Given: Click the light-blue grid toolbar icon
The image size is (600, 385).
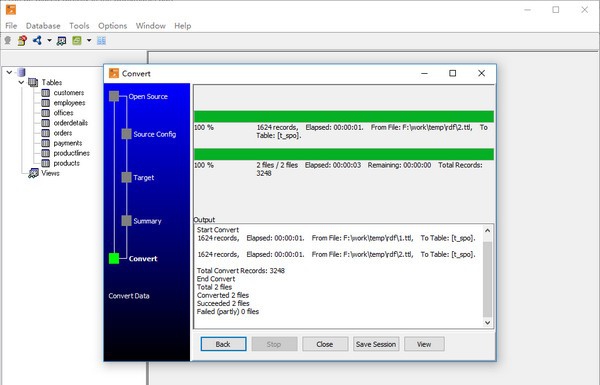Looking at the screenshot, I should tap(101, 40).
